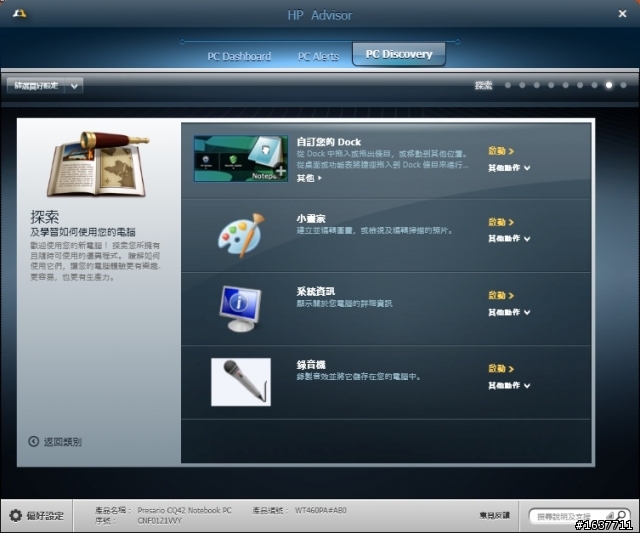Screen dimensions: 640x533
Task: Expand other actions for the Dock item
Action: 509,168
